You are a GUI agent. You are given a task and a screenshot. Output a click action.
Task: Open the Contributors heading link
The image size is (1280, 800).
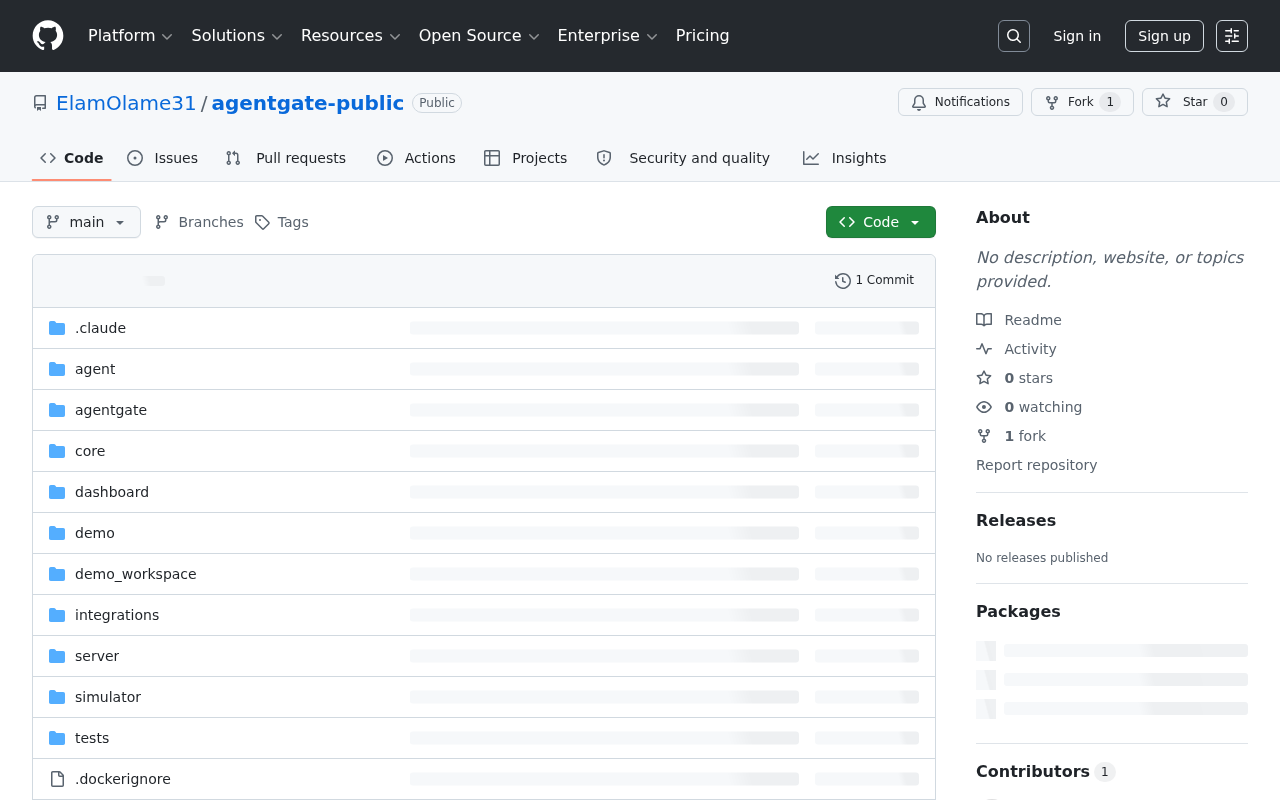pyautogui.click(x=1045, y=772)
